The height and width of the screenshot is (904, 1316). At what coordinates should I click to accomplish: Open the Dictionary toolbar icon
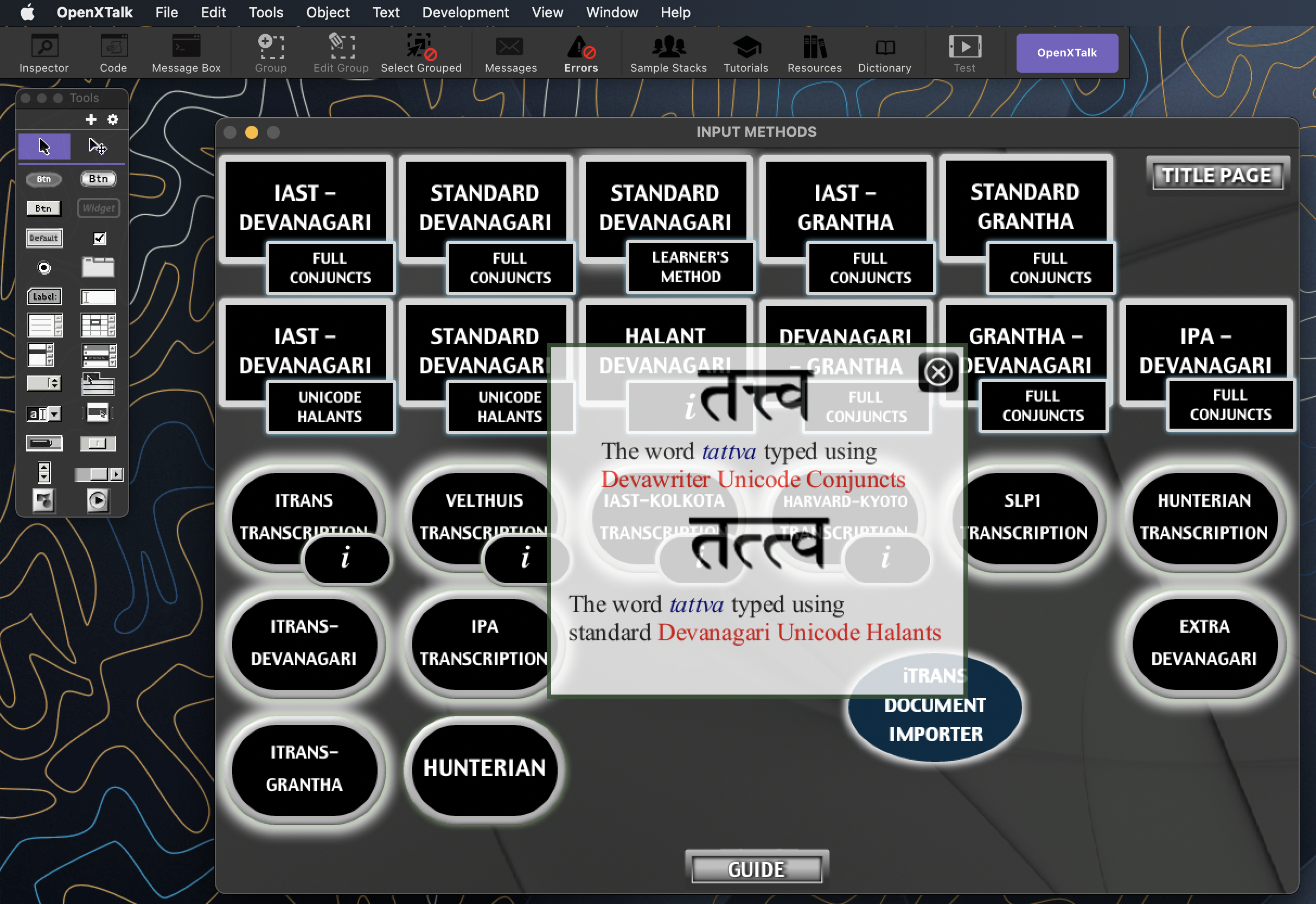885,53
